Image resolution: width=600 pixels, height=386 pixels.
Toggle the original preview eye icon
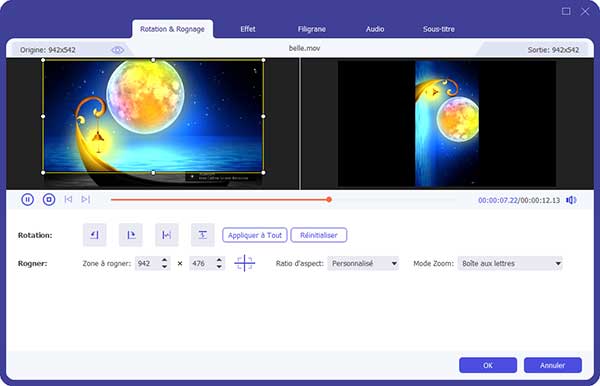(117, 50)
